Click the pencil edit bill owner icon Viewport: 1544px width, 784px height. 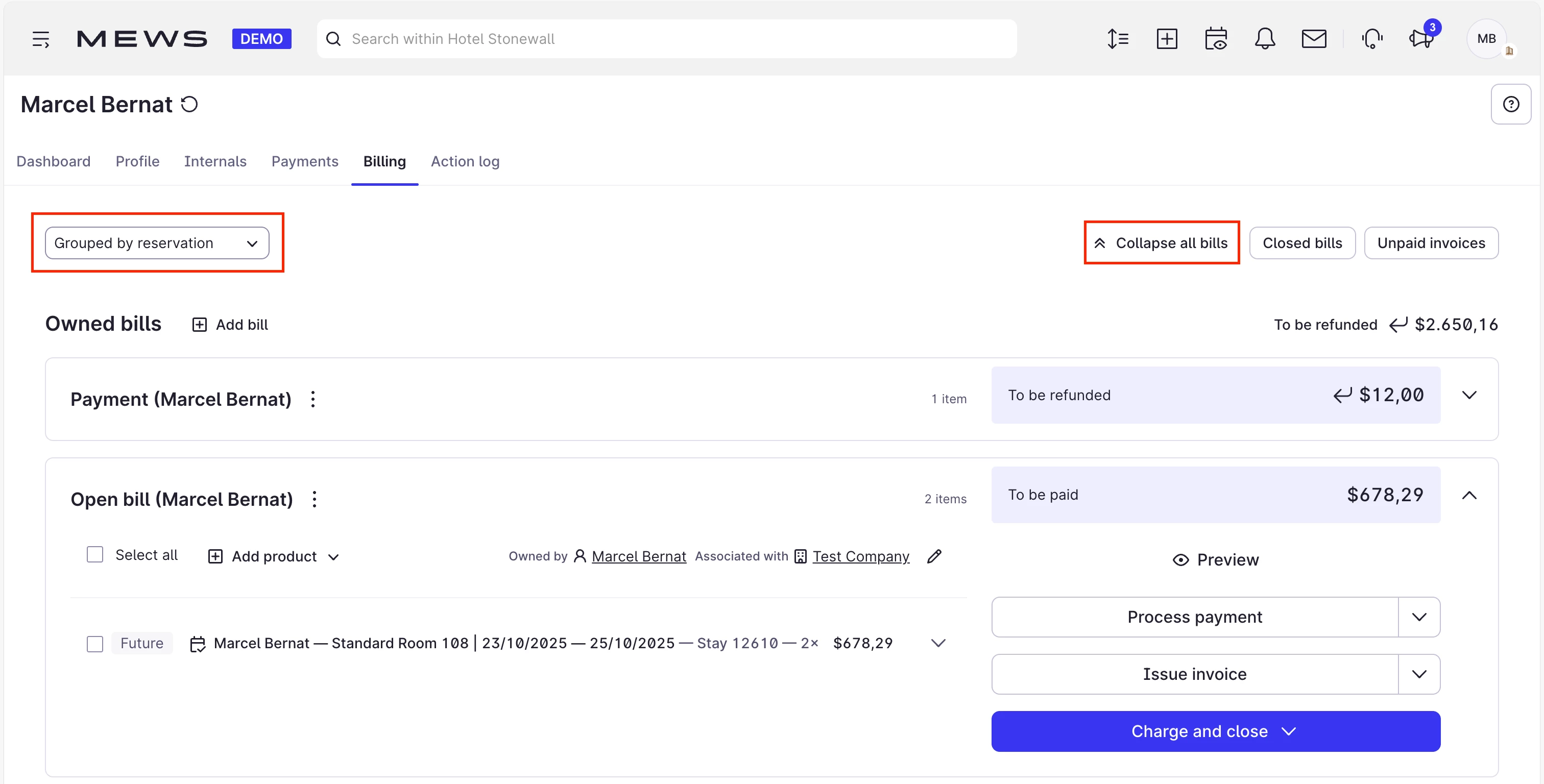[934, 556]
